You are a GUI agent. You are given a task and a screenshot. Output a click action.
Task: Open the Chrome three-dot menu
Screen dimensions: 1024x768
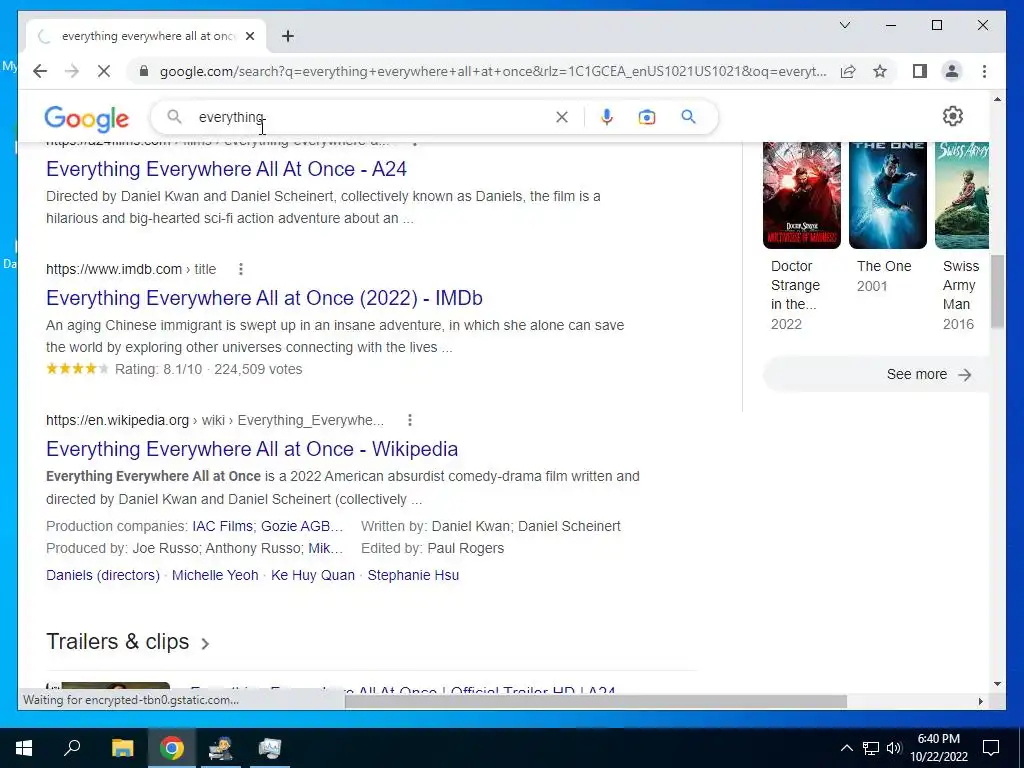[984, 71]
